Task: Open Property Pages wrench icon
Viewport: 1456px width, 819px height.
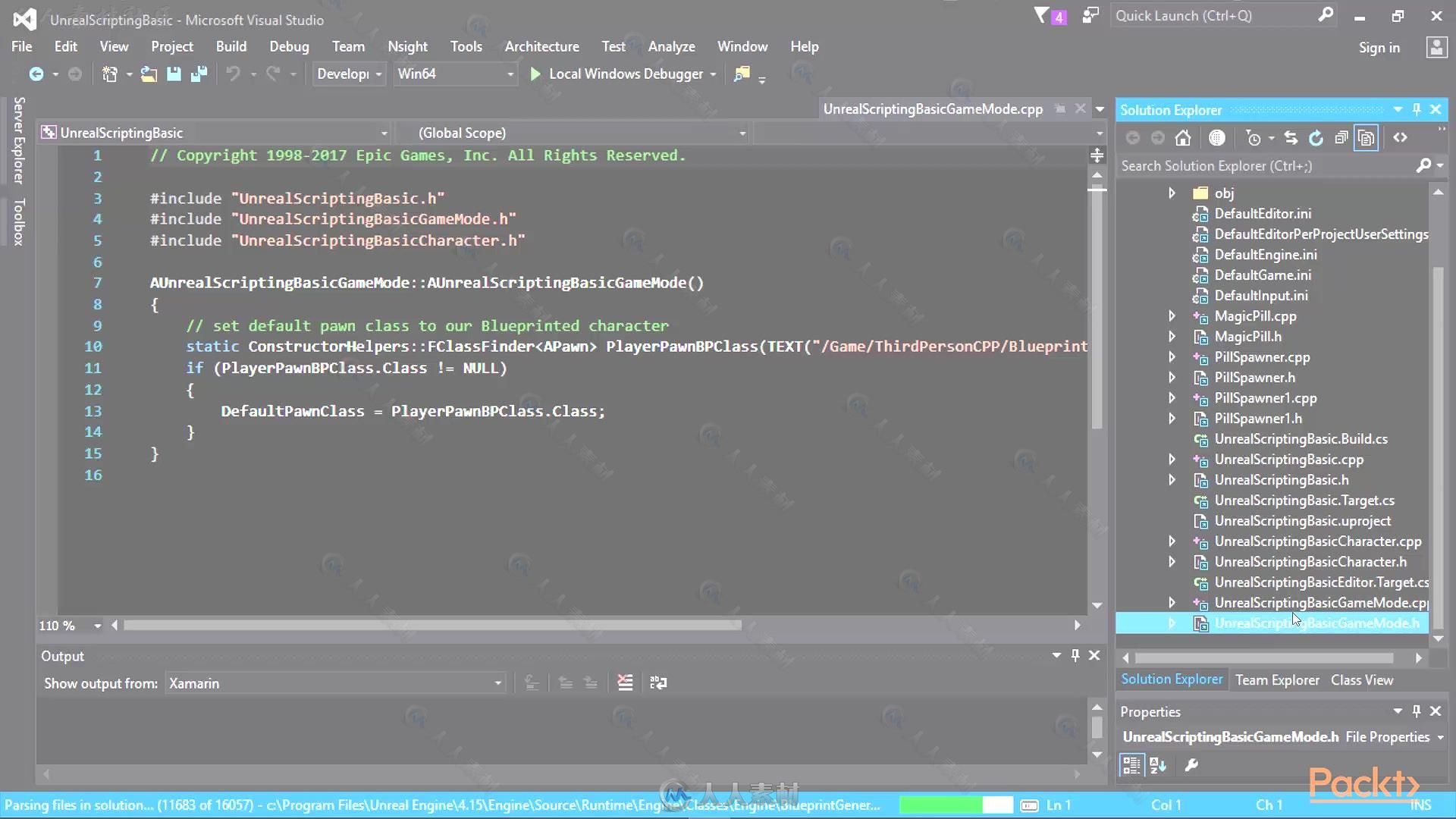Action: pos(1191,765)
